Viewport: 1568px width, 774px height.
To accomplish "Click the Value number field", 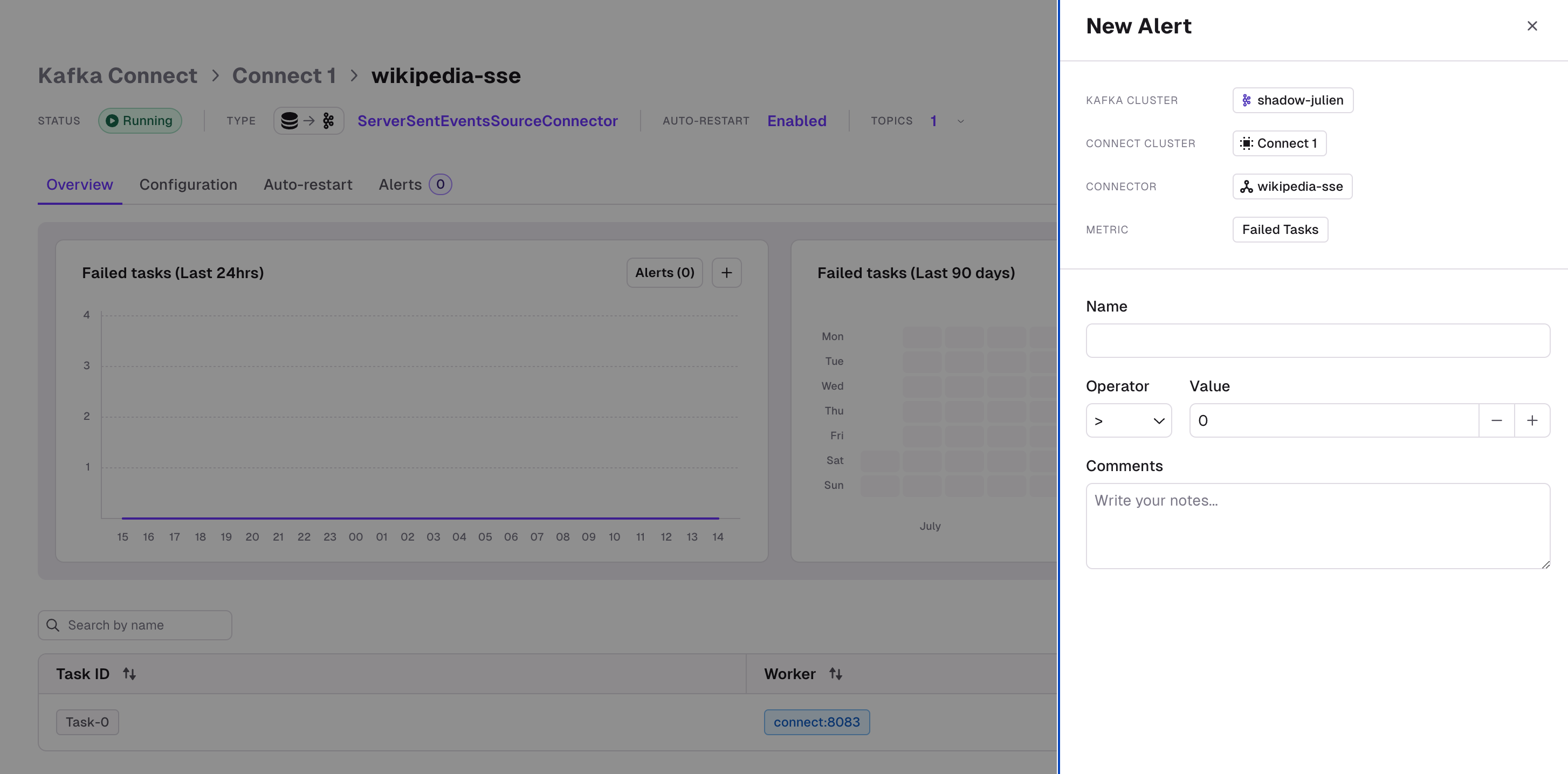I will point(1333,420).
